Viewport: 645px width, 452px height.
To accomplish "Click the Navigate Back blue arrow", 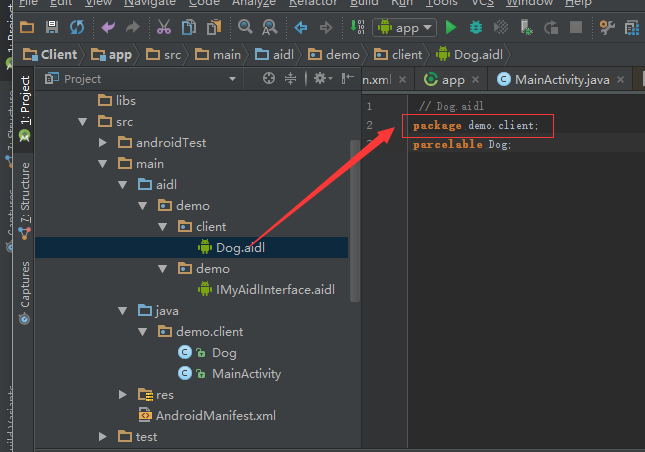I will coord(301,28).
